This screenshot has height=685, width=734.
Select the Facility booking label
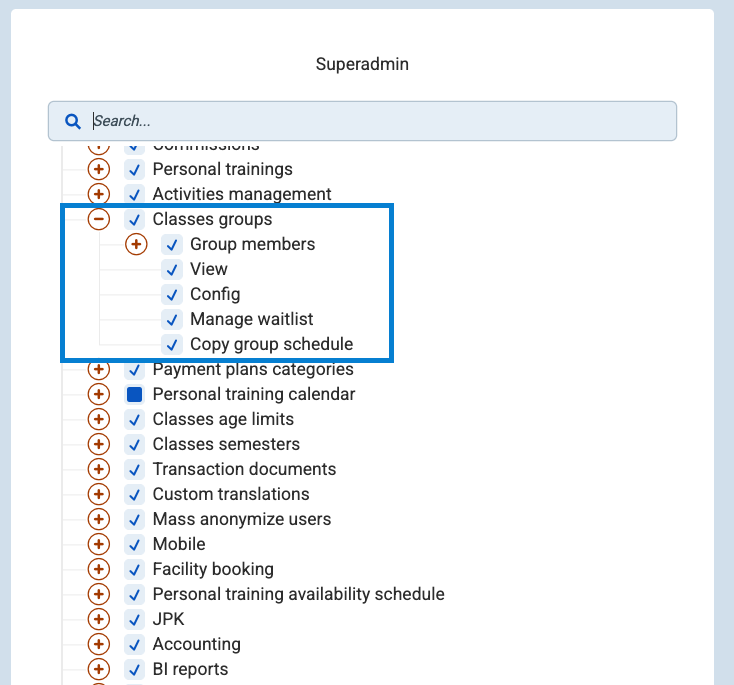point(213,569)
